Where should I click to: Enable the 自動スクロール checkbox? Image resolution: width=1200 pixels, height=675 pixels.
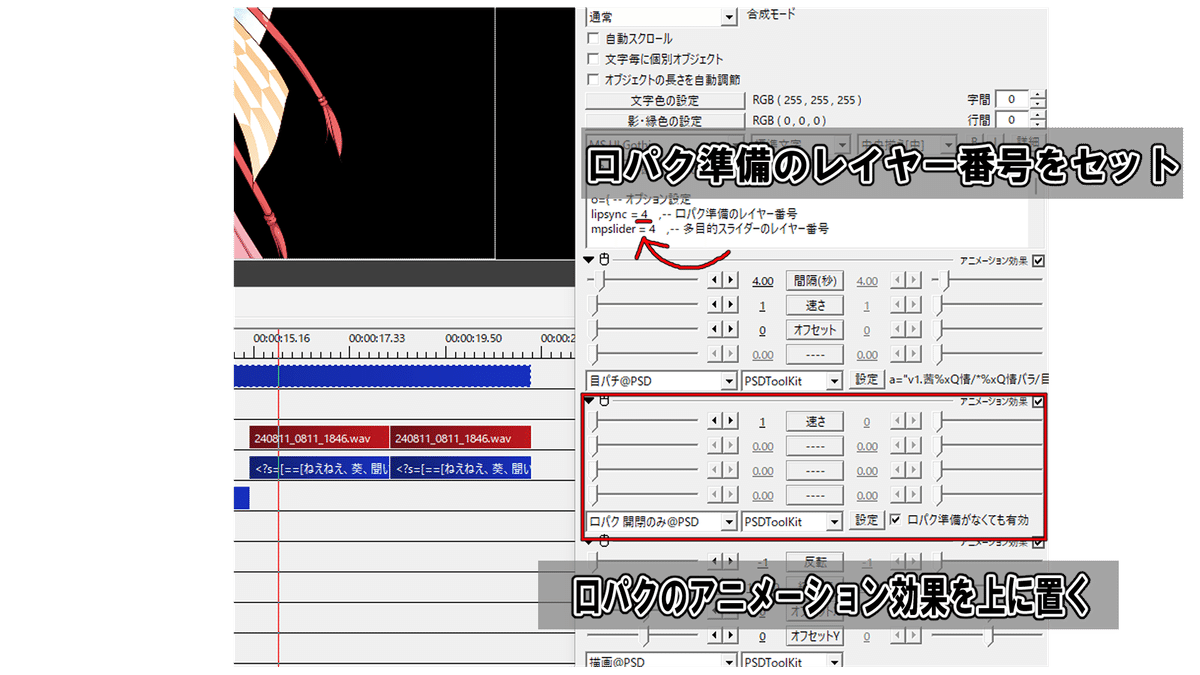point(593,36)
